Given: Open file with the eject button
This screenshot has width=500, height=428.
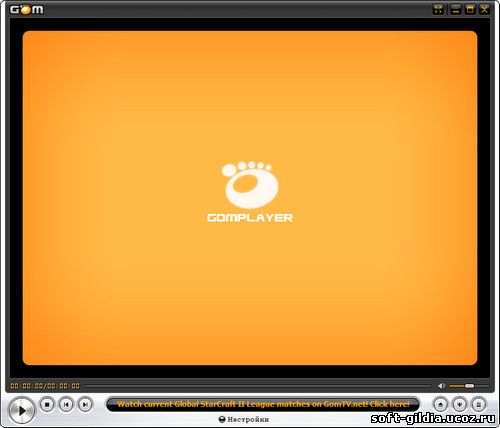Looking at the screenshot, I should click(x=440, y=405).
